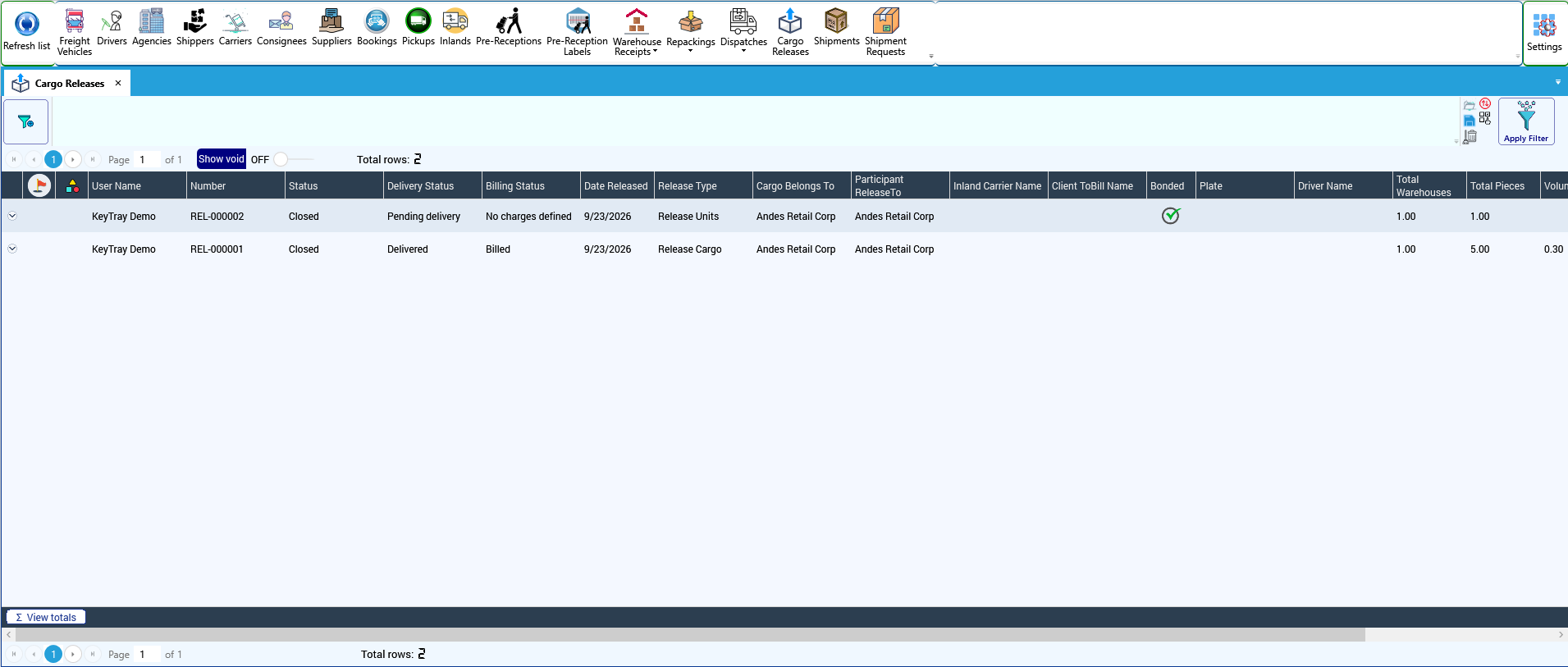Open the Agencies module
The image size is (1568, 667).
pyautogui.click(x=152, y=27)
